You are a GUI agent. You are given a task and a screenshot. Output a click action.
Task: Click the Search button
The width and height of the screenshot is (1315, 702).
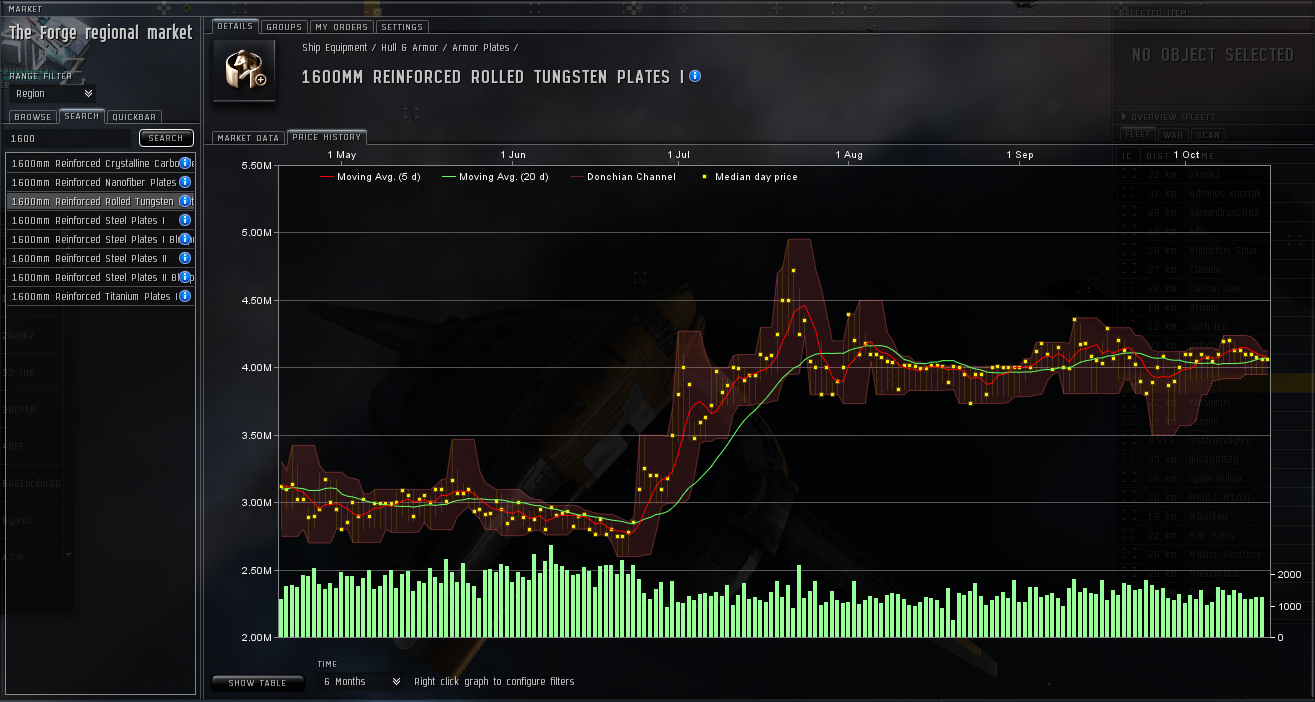point(166,138)
